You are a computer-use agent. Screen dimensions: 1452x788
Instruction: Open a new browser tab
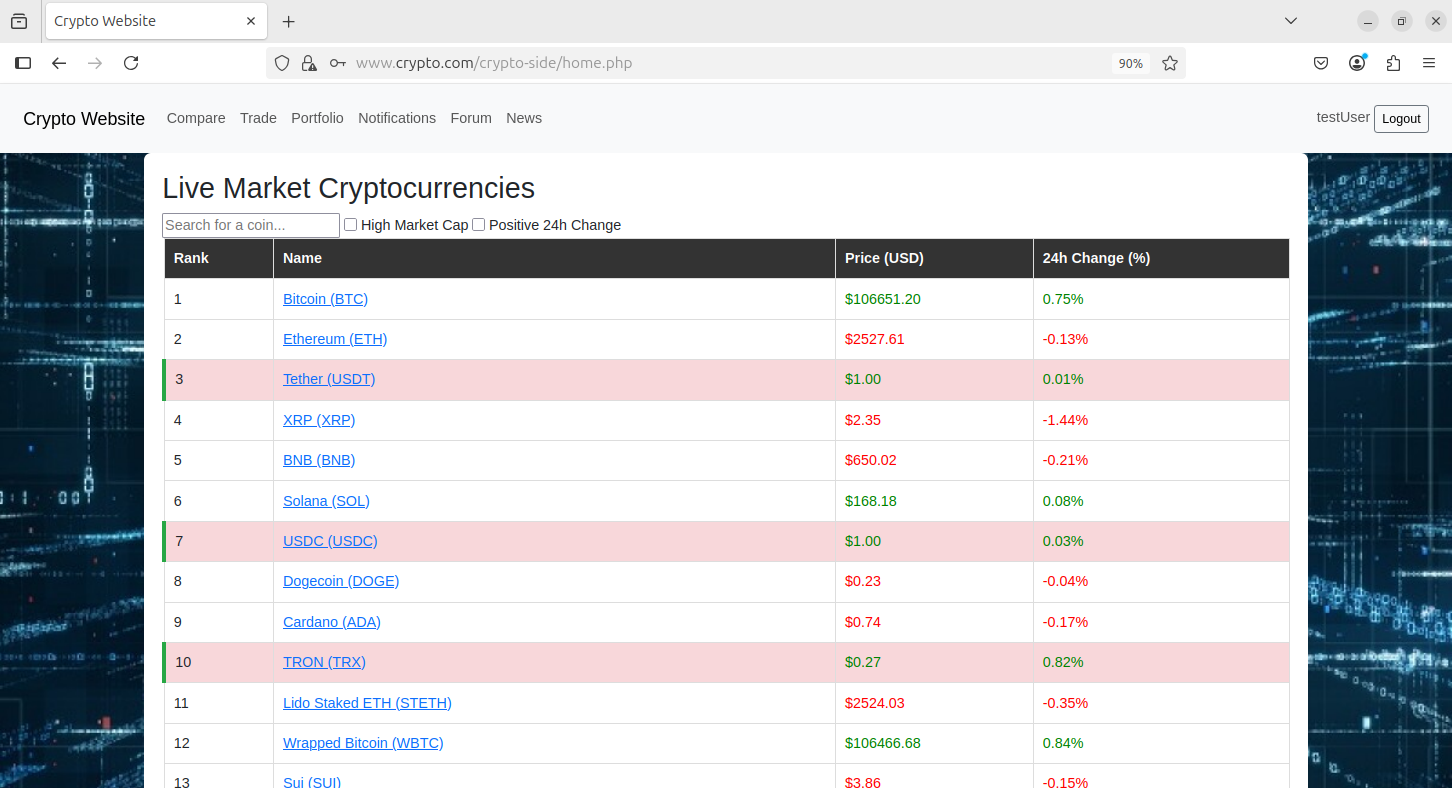(x=289, y=21)
